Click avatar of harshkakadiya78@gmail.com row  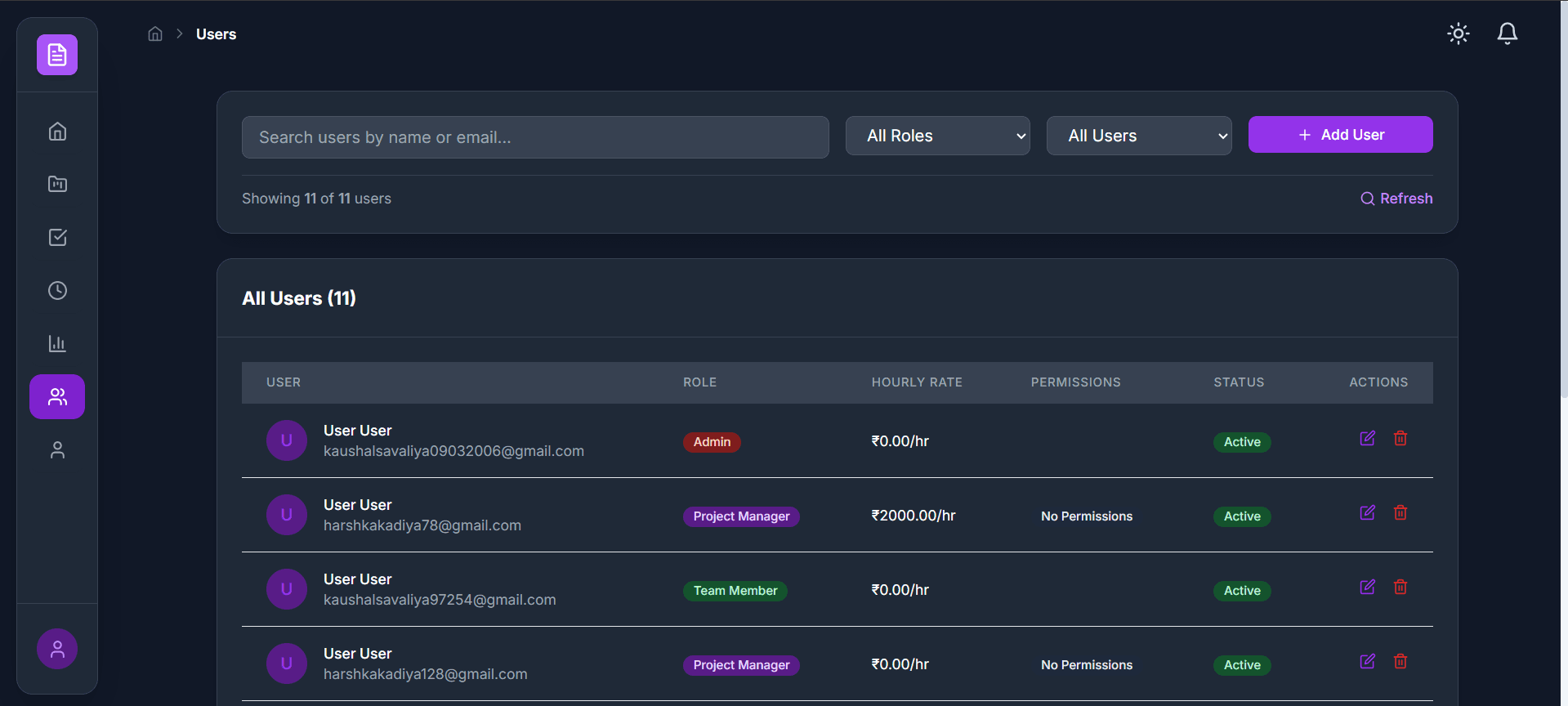pyautogui.click(x=287, y=515)
